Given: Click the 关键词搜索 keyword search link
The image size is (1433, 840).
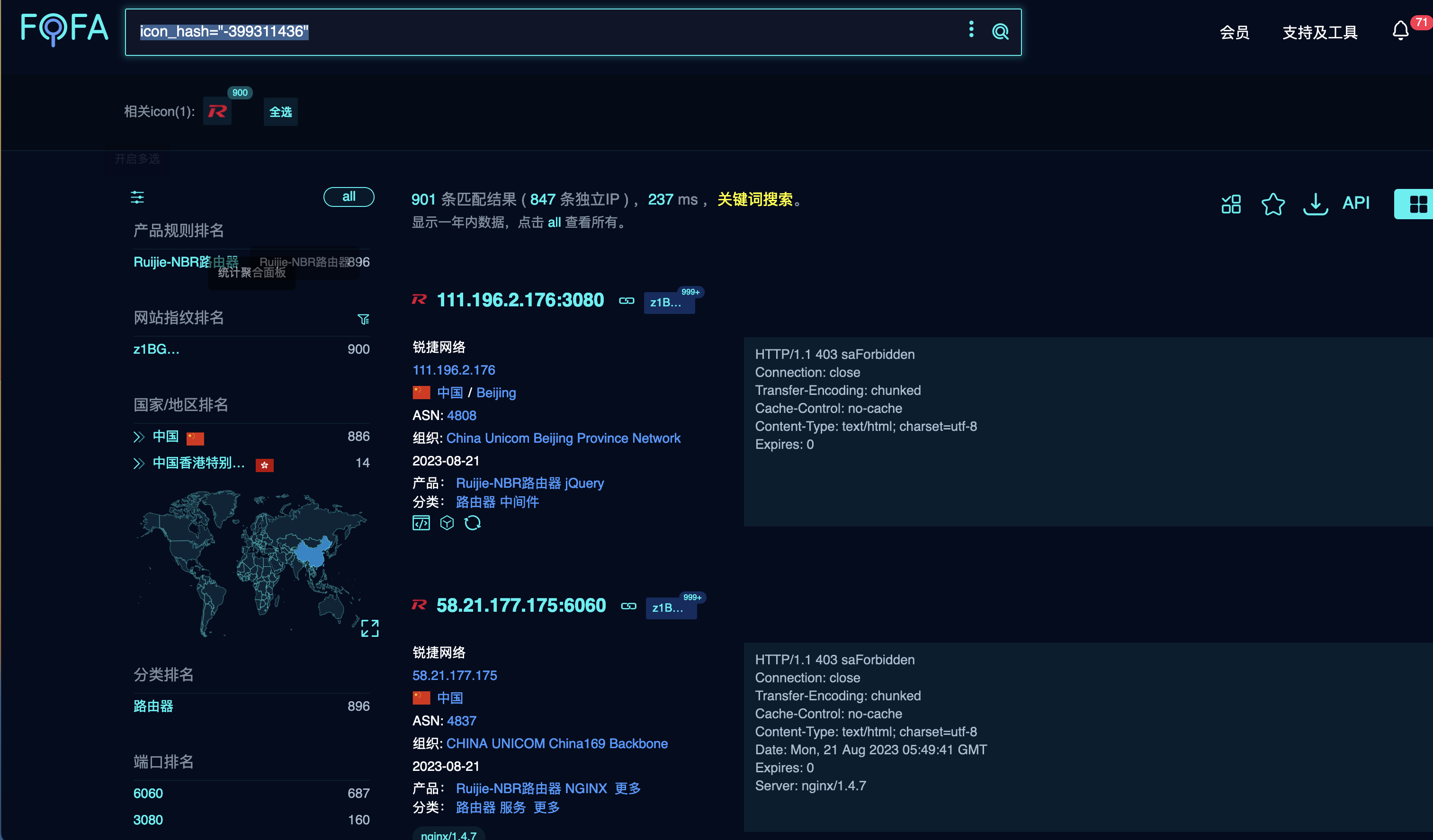Looking at the screenshot, I should pyautogui.click(x=754, y=199).
